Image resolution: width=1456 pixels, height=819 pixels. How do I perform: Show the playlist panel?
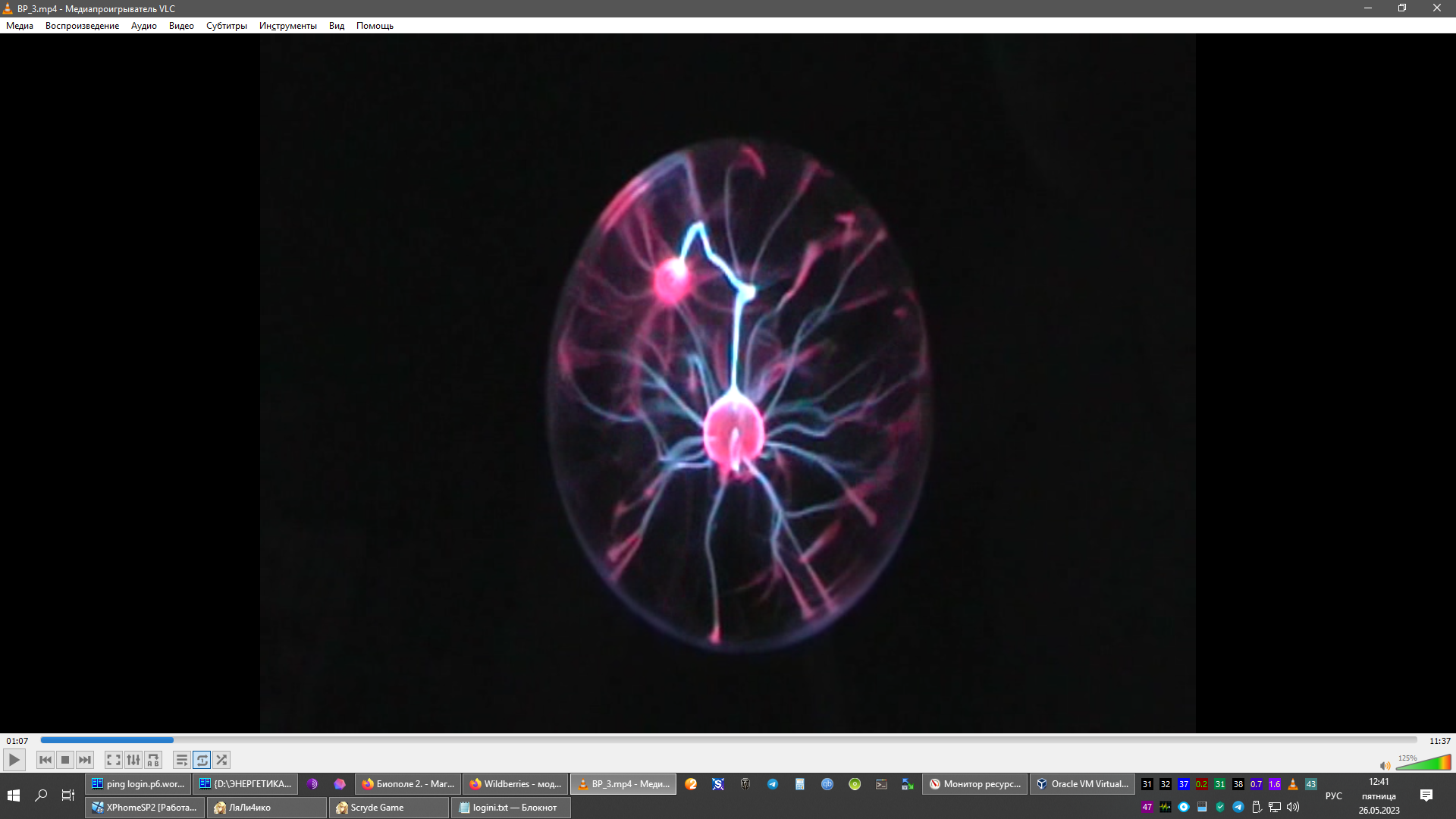pyautogui.click(x=182, y=760)
